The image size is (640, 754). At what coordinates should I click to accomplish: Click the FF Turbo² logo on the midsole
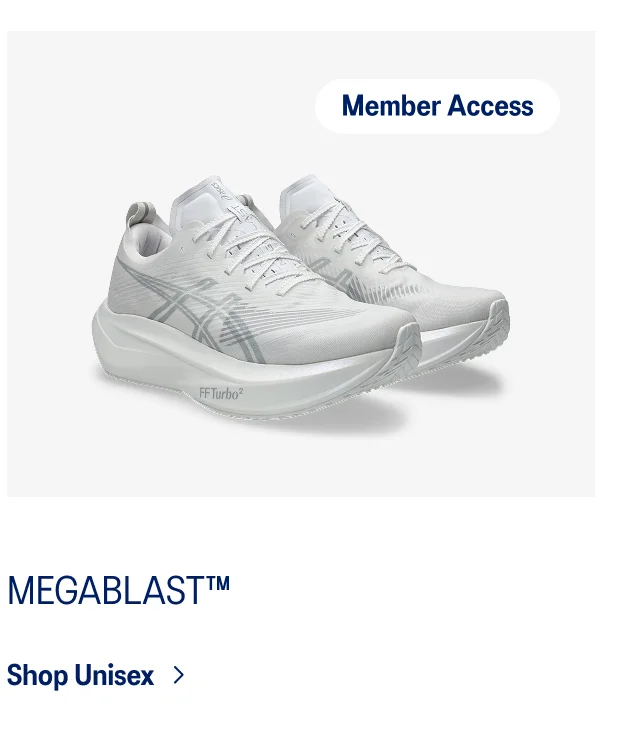tap(221, 393)
